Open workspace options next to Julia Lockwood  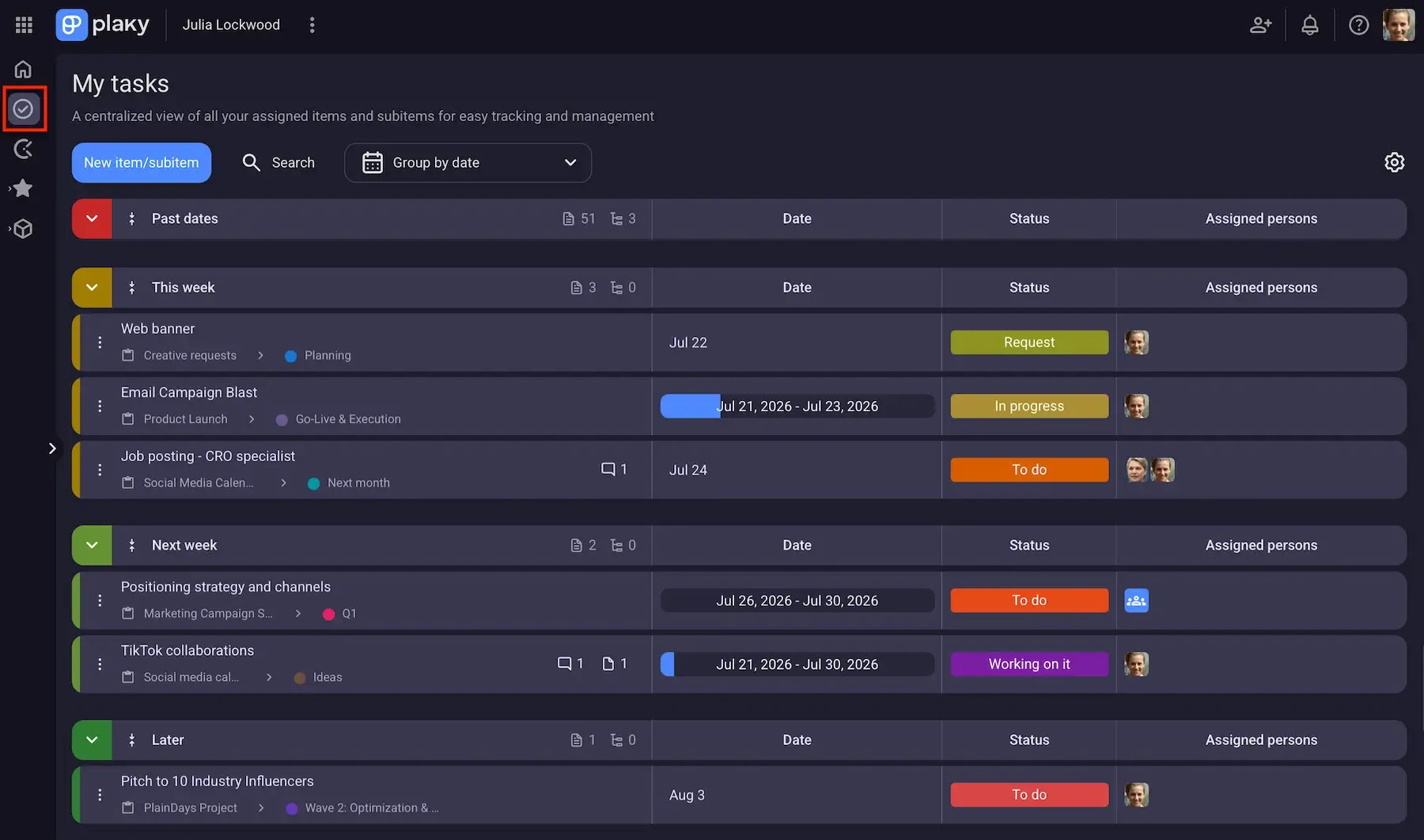point(312,25)
